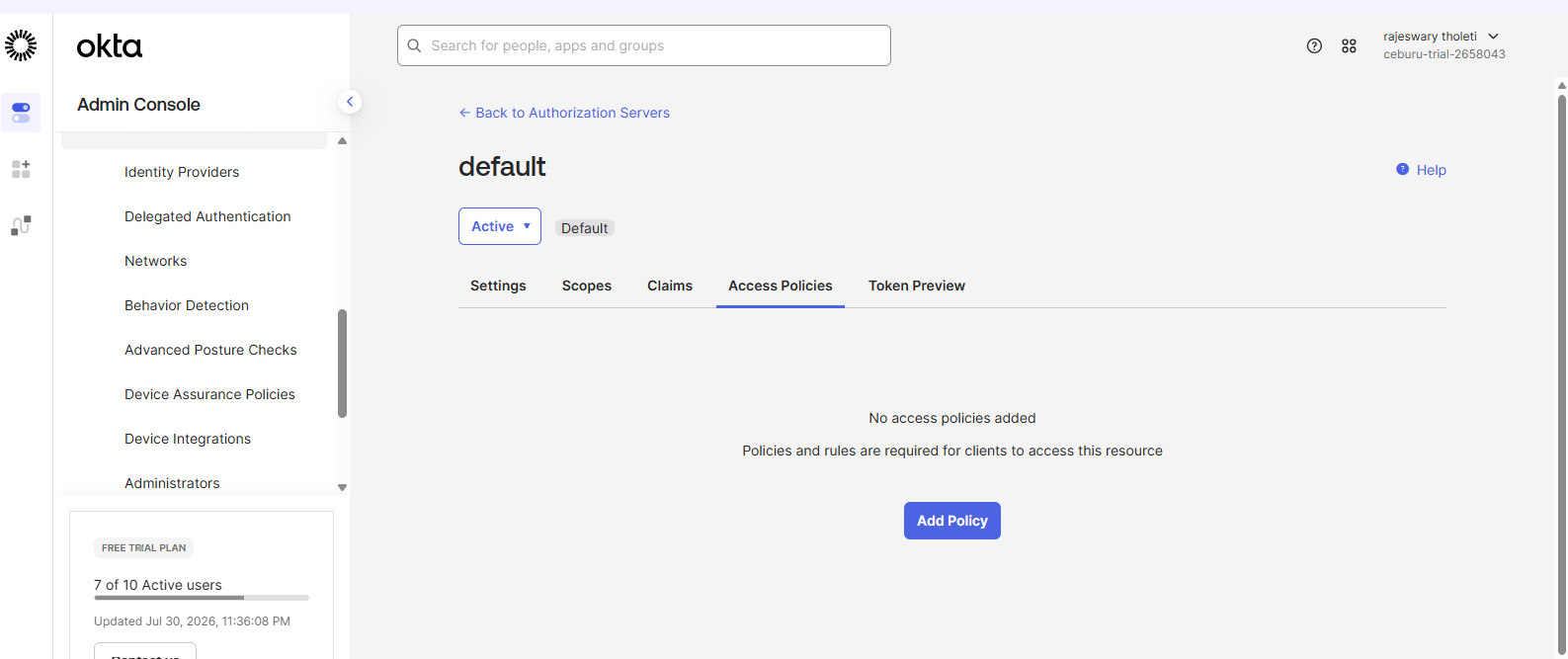The height and width of the screenshot is (659, 1568).
Task: Click the sidebar scroll up arrow
Action: [342, 141]
